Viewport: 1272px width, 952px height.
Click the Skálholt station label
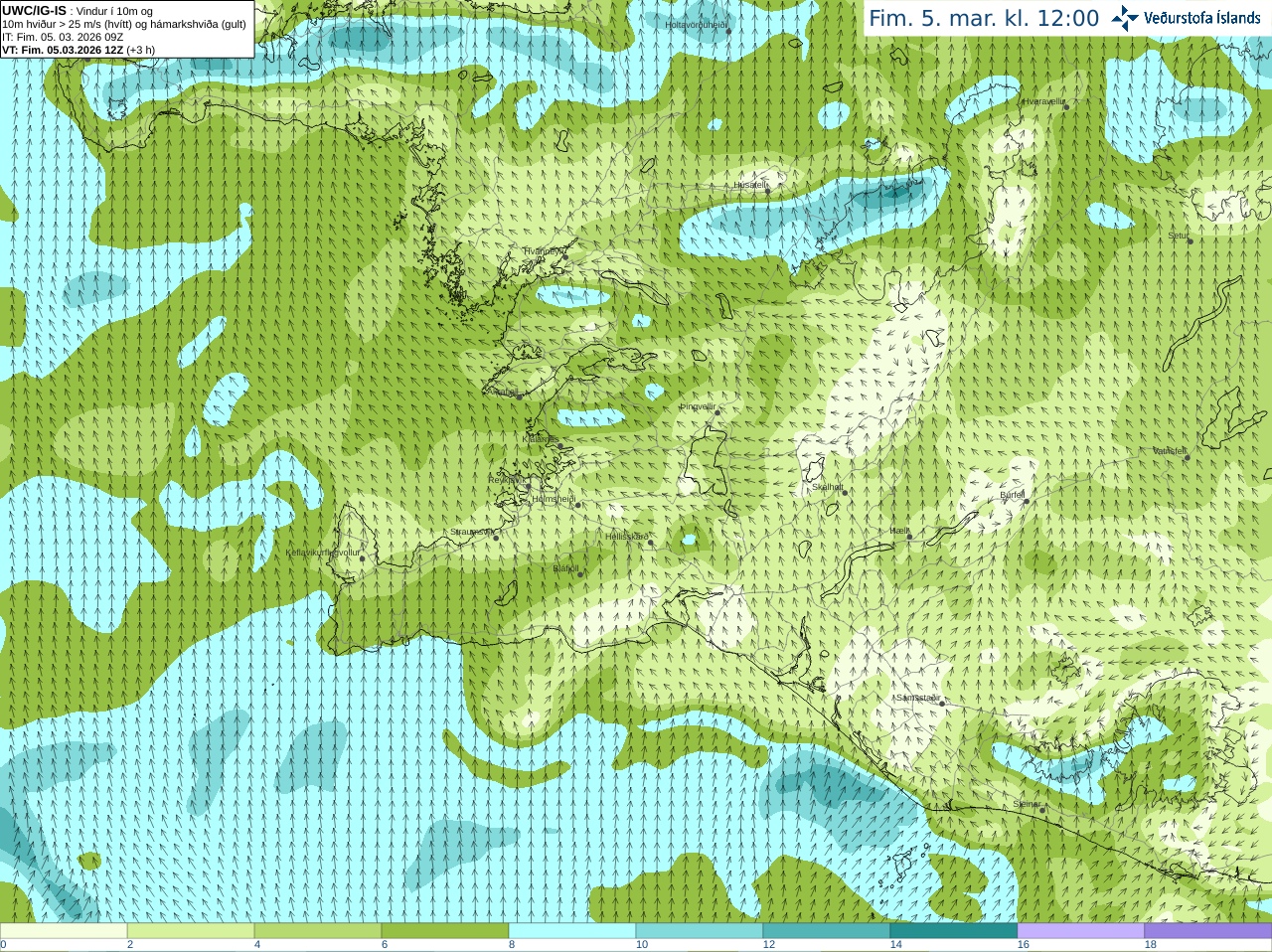(828, 487)
